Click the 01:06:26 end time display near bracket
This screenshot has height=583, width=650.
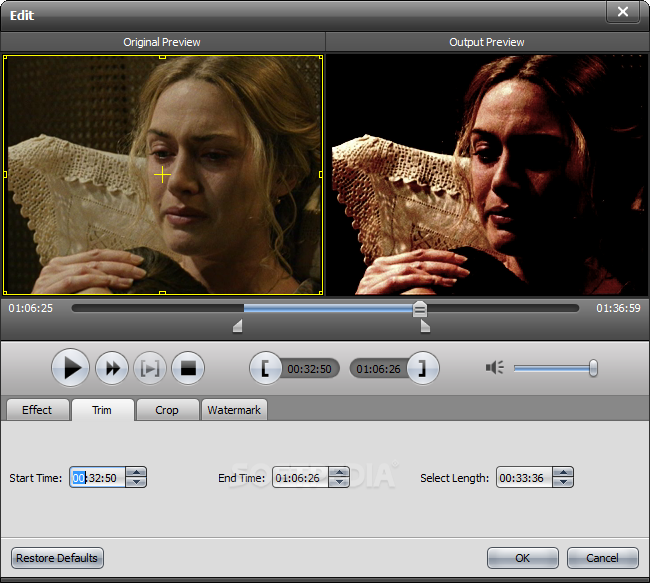[x=378, y=369]
